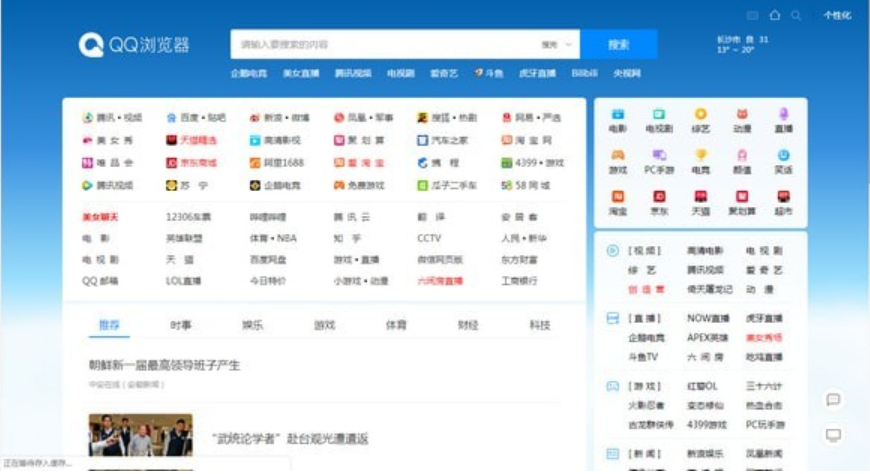The image size is (870, 474).
Task: Click the 电影 category icon in right panel
Action: (x=618, y=114)
